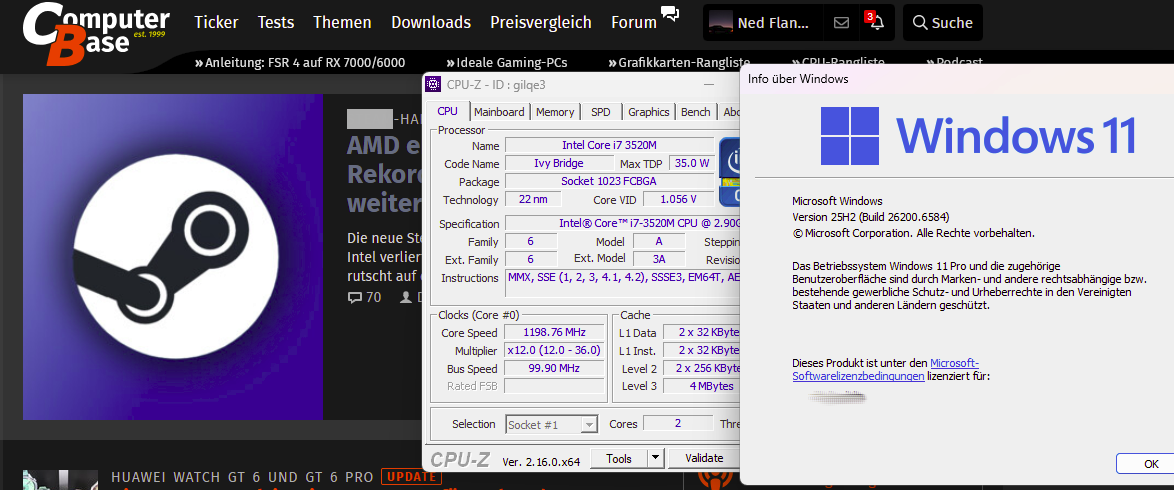Open notifications bell with 3 badge
This screenshot has width=1174, height=490.
pos(875,22)
